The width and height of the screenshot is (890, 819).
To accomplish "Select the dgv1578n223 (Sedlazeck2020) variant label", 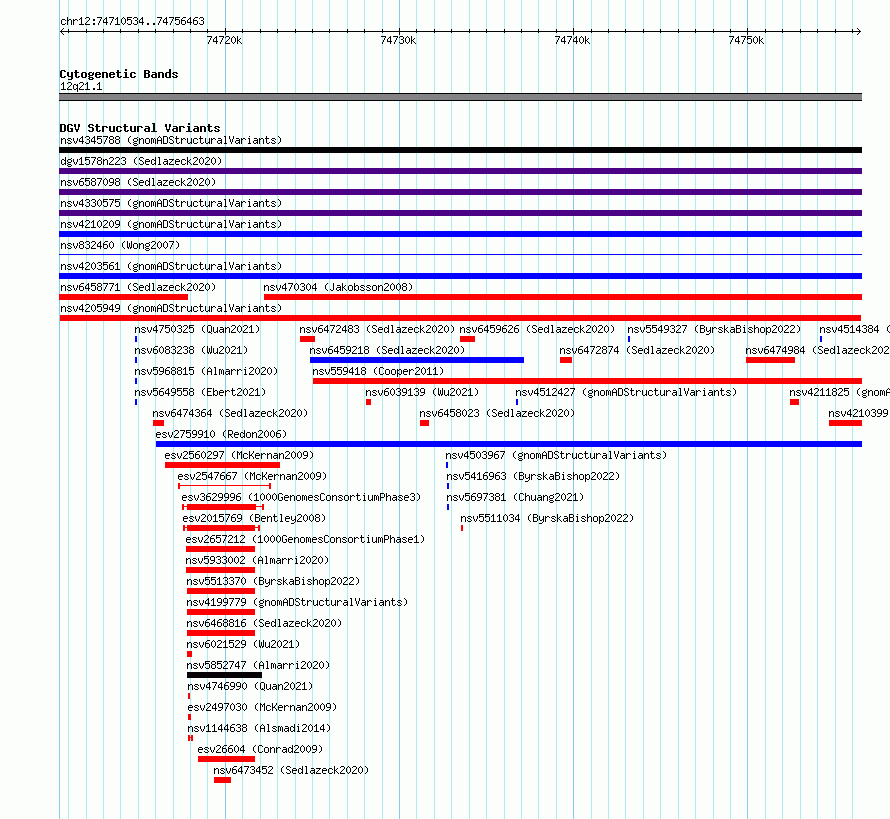I will point(141,161).
